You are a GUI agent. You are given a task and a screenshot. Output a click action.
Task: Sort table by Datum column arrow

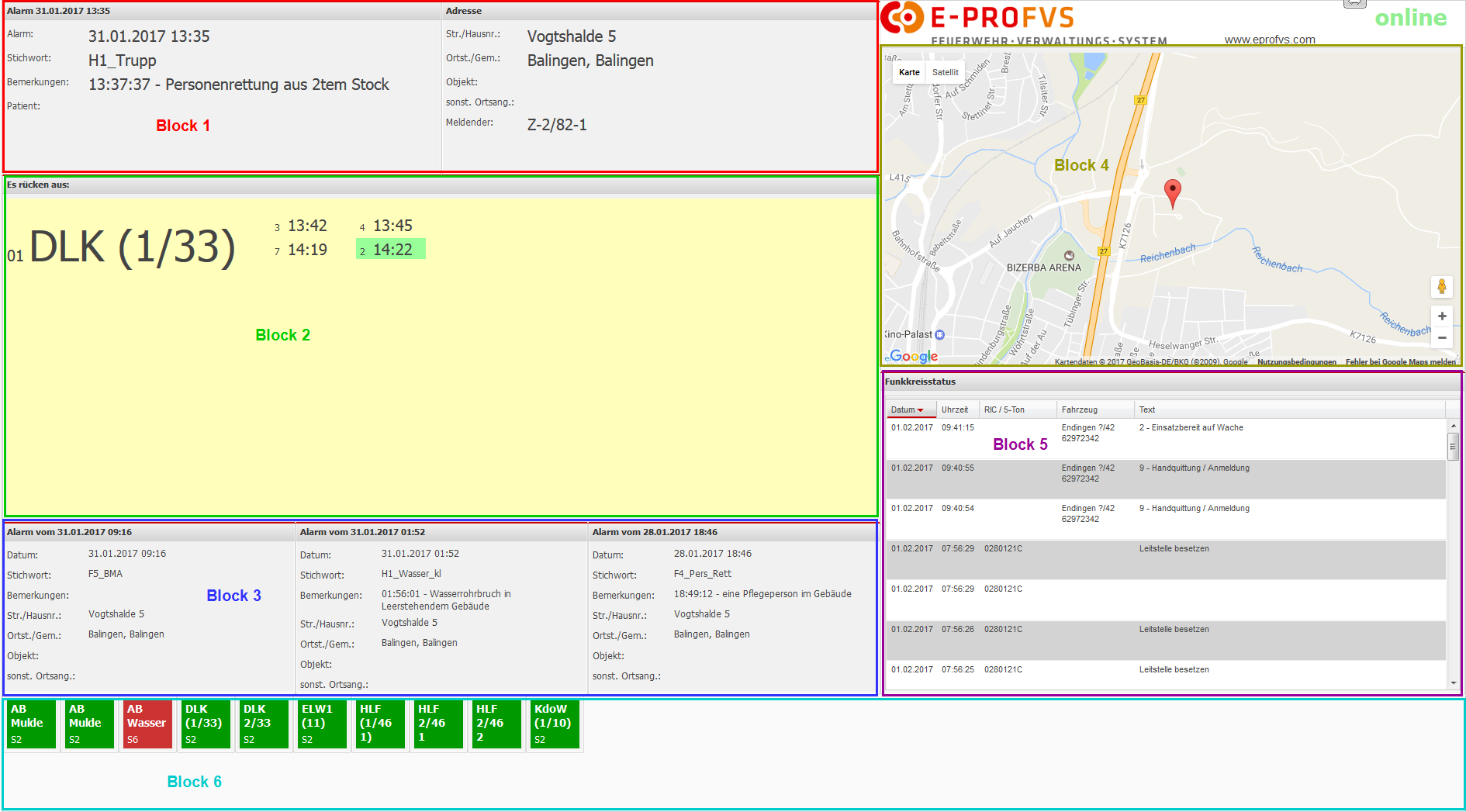pyautogui.click(x=920, y=410)
